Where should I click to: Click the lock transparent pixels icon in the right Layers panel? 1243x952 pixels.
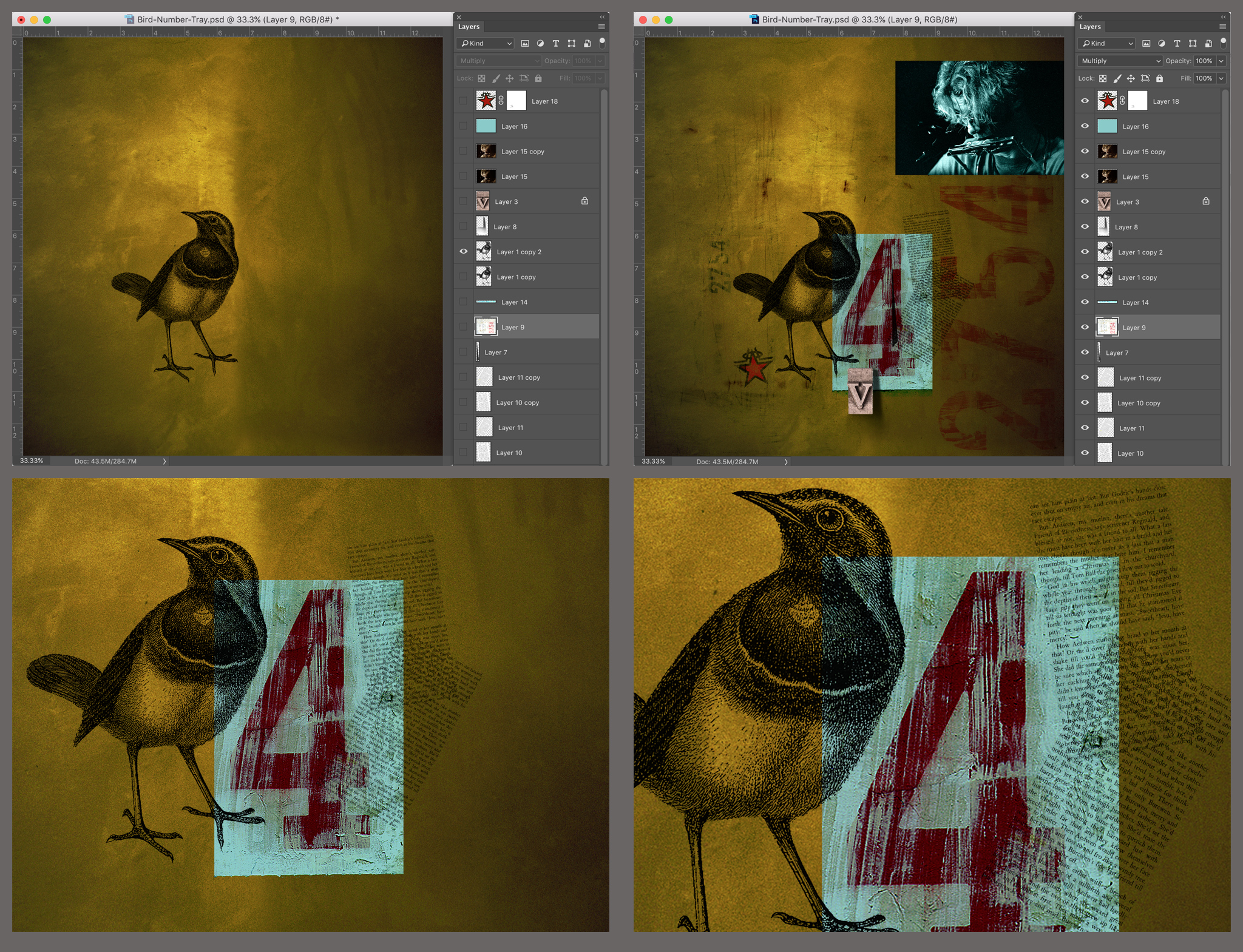coord(1103,78)
